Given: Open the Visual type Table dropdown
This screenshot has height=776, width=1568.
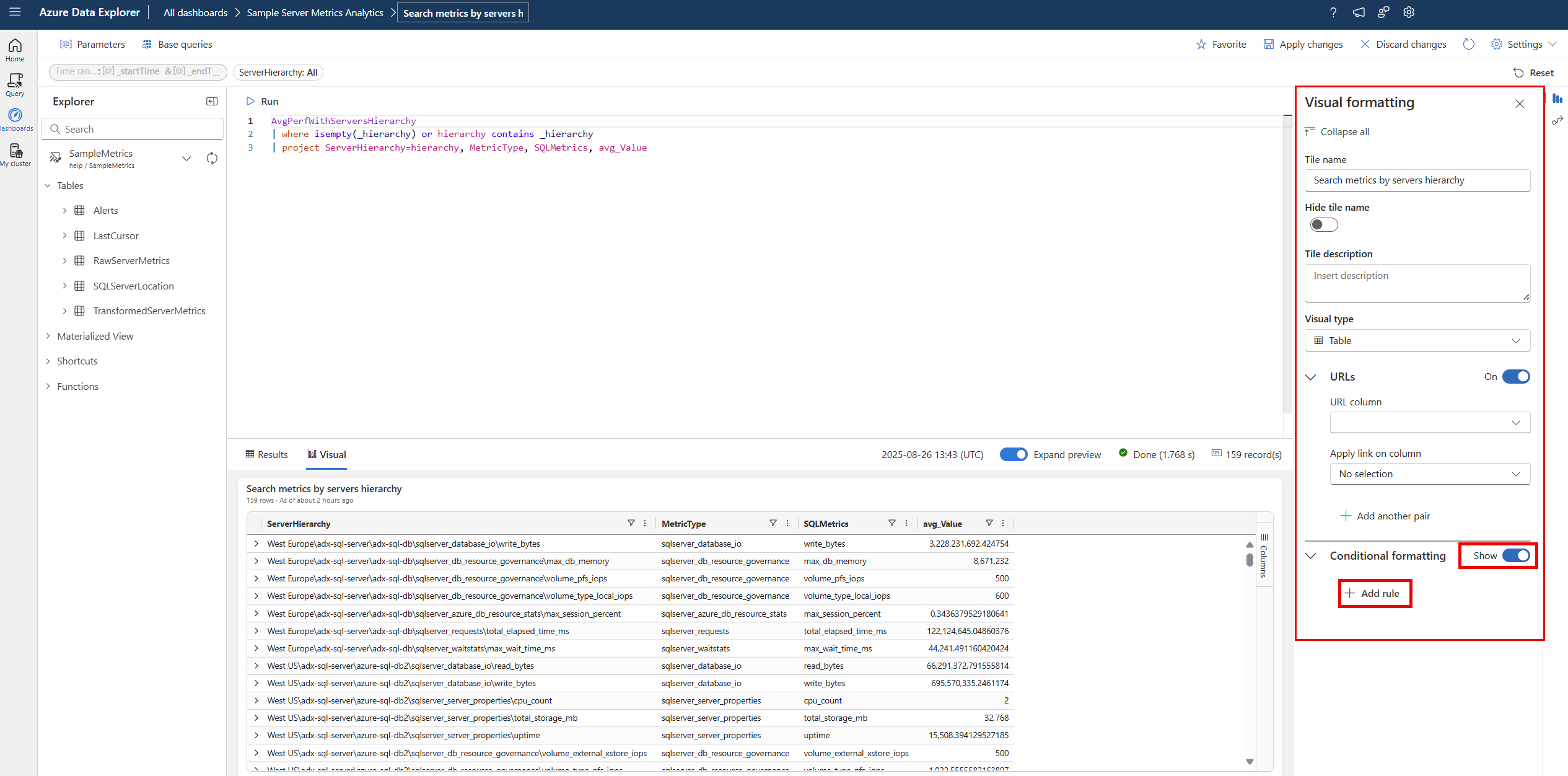Looking at the screenshot, I should (x=1417, y=340).
